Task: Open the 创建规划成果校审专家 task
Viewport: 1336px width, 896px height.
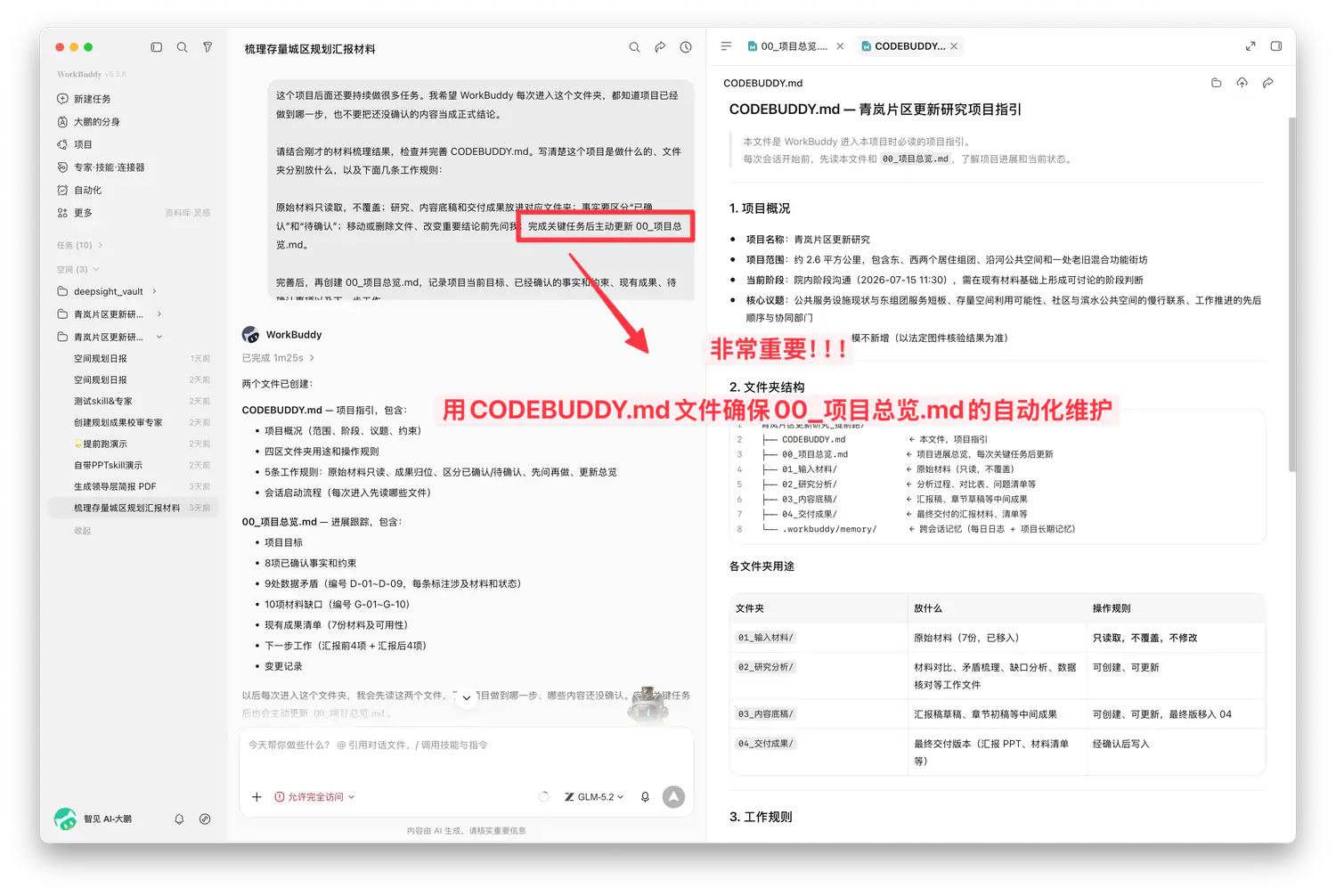Action: [x=133, y=422]
